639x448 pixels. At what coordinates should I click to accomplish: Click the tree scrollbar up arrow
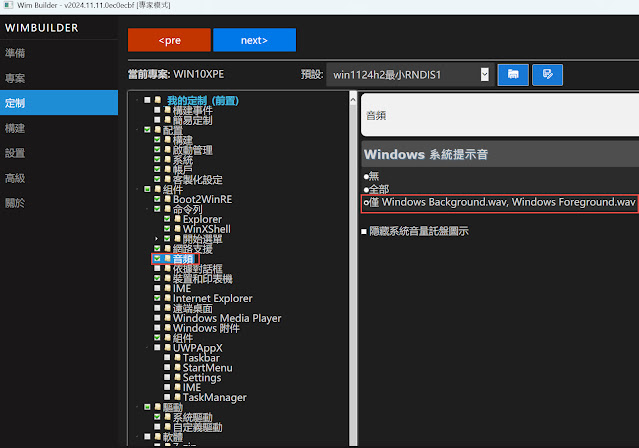353,99
